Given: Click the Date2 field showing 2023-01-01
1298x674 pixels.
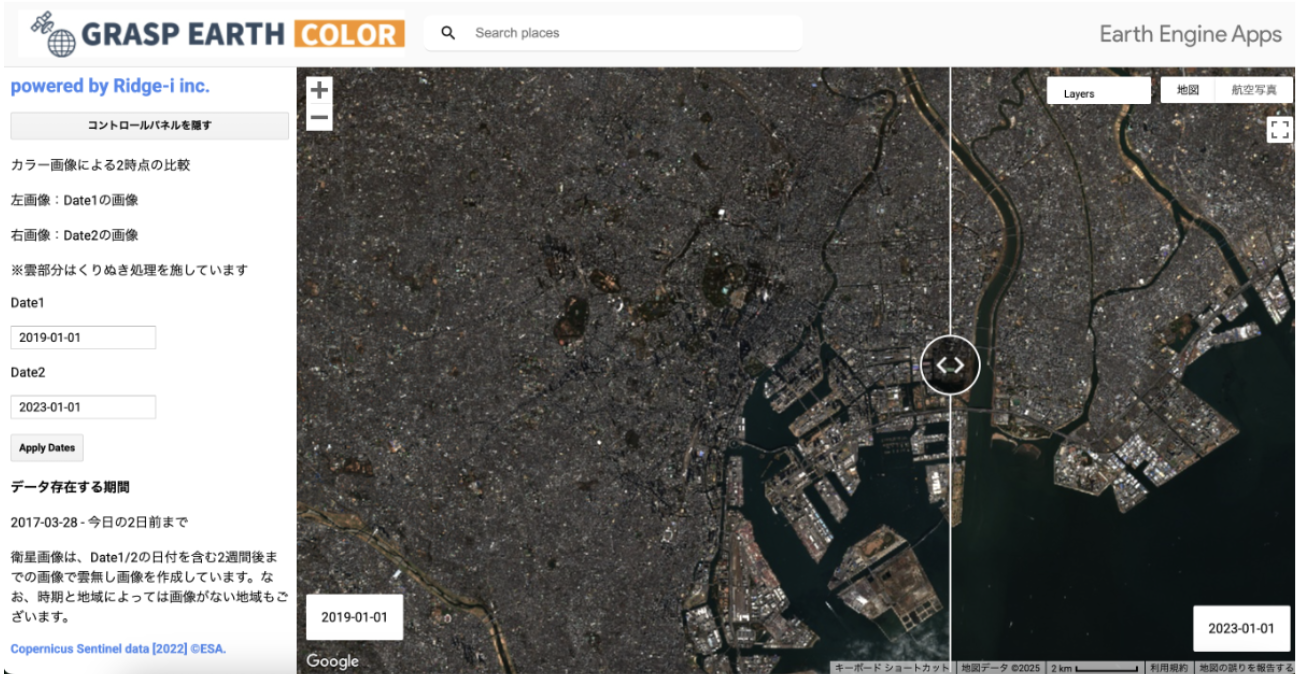Looking at the screenshot, I should pyautogui.click(x=83, y=407).
